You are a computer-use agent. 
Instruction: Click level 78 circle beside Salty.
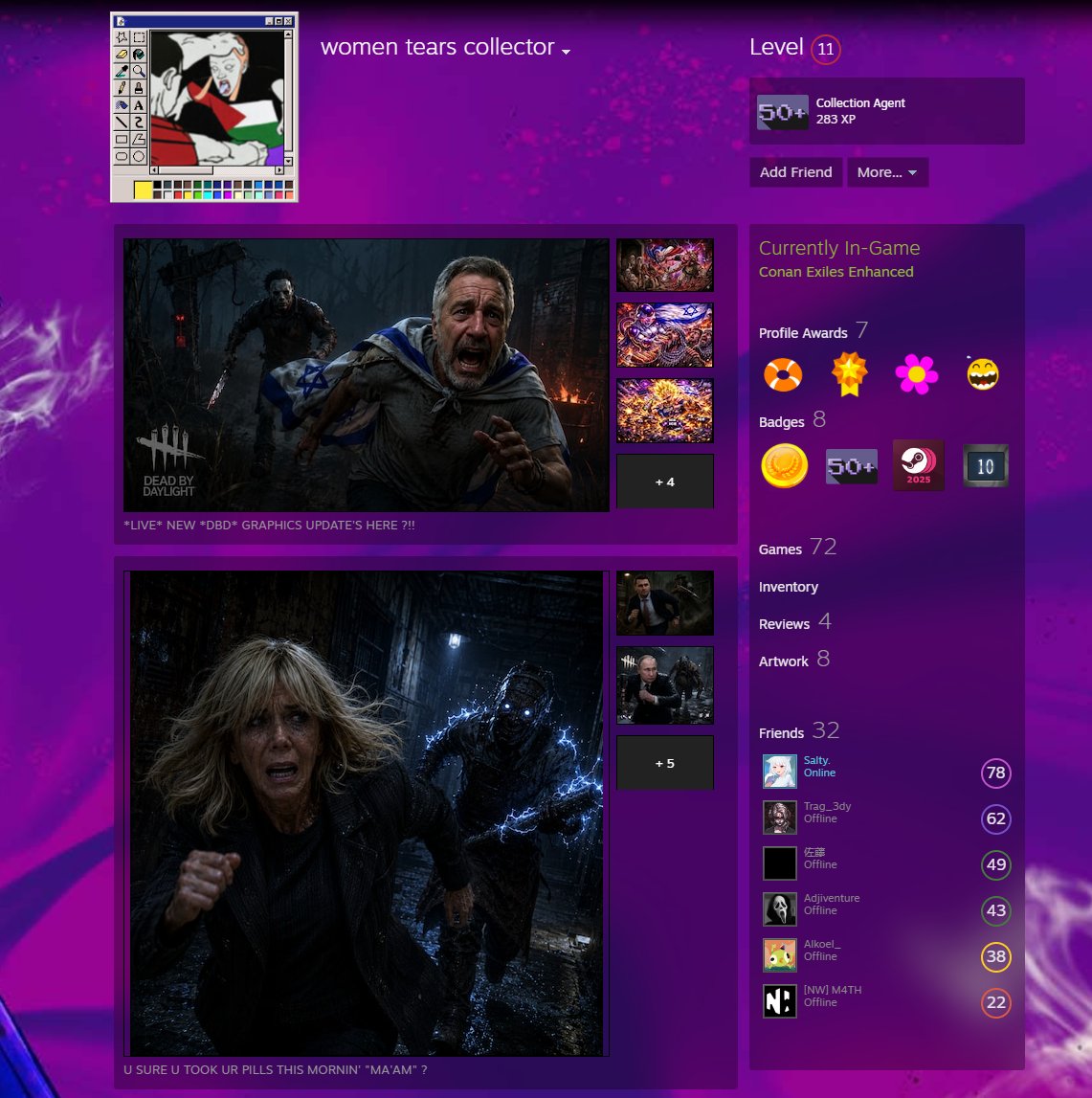(995, 773)
